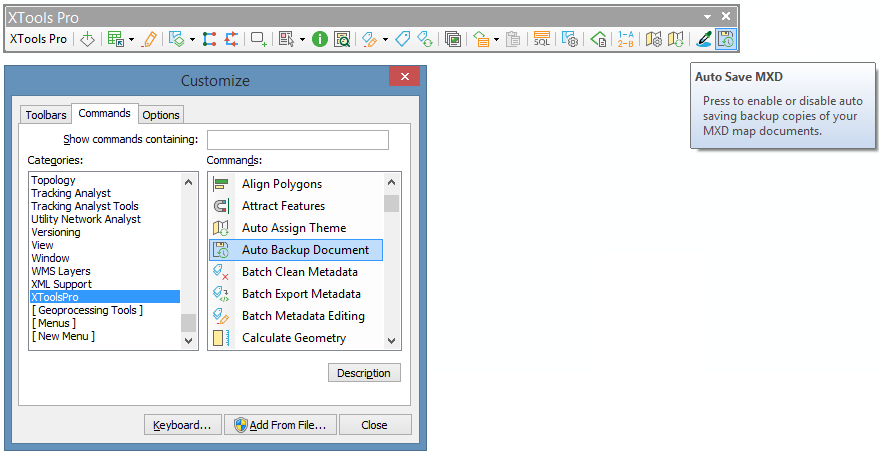
Task: Expand the list with cursor dropdown arrow
Action: click(302, 39)
